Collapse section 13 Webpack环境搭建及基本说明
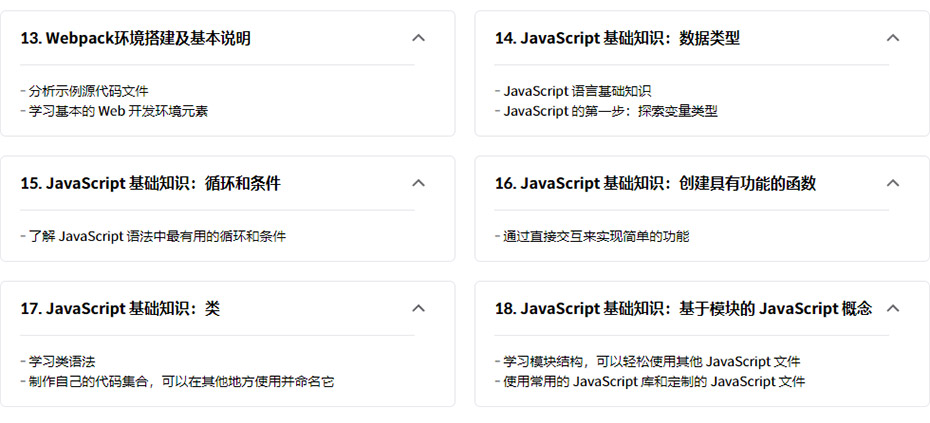This screenshot has width=930, height=423. tap(418, 38)
